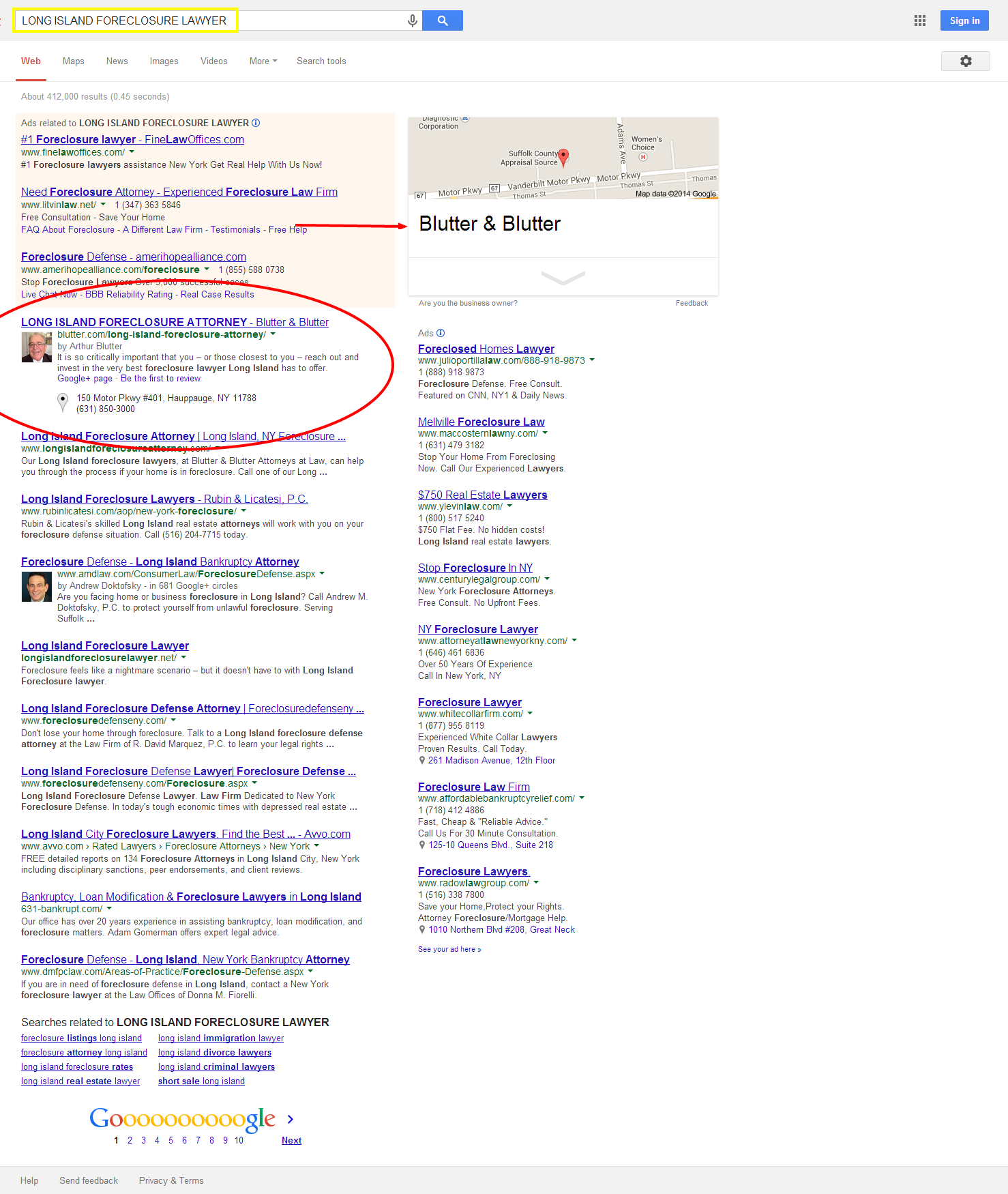Click the info icon next to the right-column Ads label

click(441, 333)
